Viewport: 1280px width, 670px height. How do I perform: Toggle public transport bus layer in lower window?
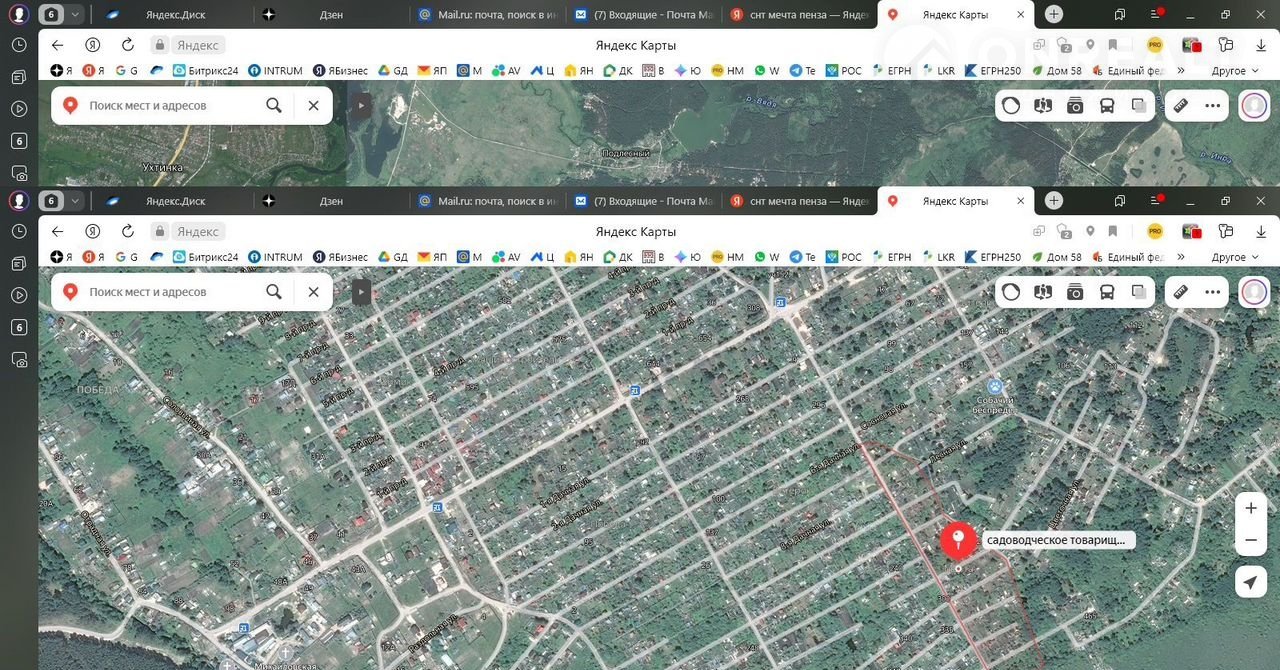[x=1107, y=292]
